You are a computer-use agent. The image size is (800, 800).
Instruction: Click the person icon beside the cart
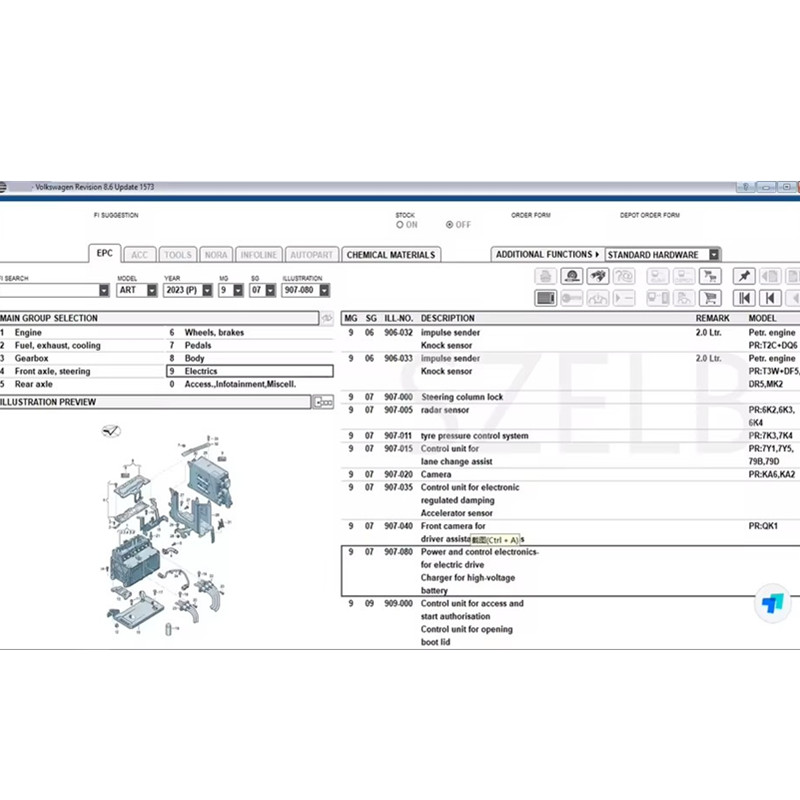(684, 298)
